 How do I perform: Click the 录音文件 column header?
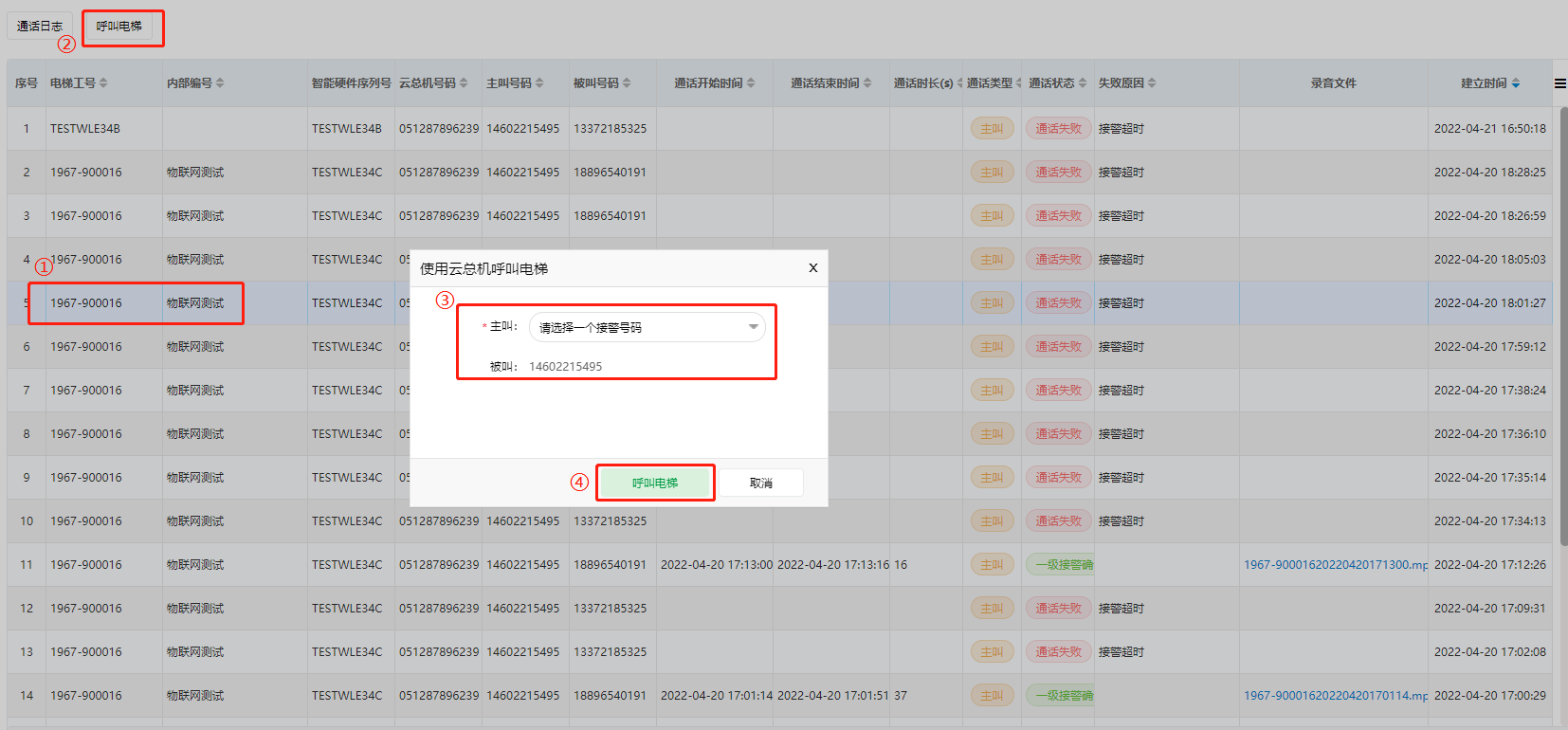[1333, 83]
